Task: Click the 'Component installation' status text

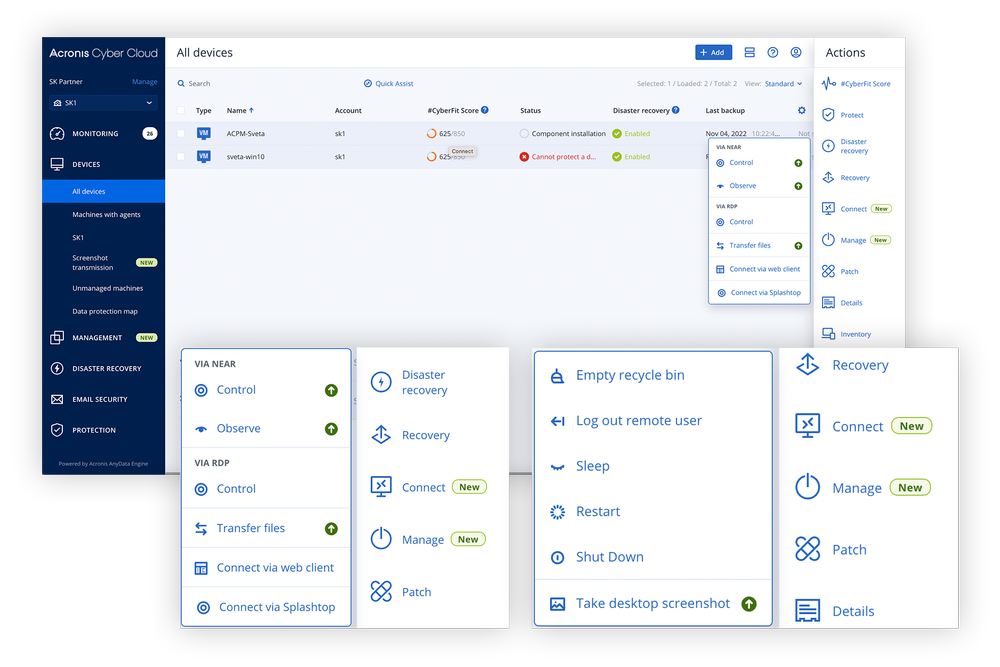Action: pos(568,134)
